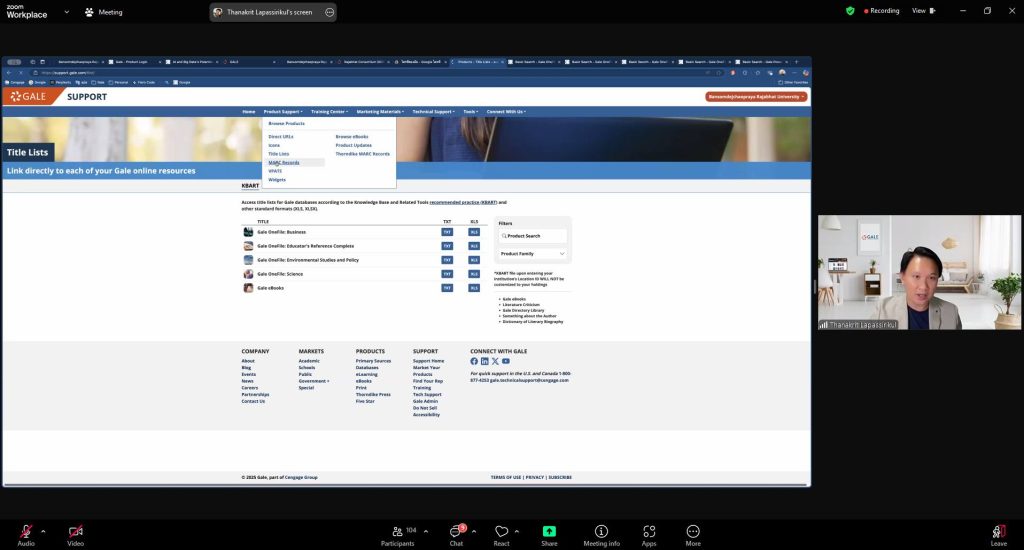Image resolution: width=1024 pixels, height=550 pixels.
Task: Open Gale's YouTube channel icon
Action: [505, 361]
